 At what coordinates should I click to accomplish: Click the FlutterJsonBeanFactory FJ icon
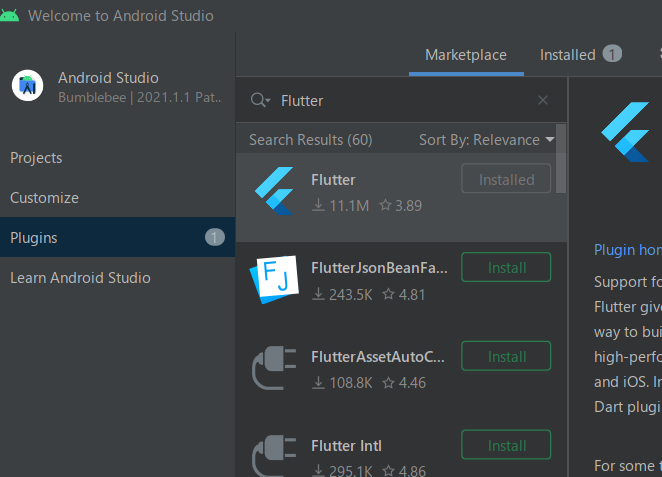pyautogui.click(x=274, y=279)
